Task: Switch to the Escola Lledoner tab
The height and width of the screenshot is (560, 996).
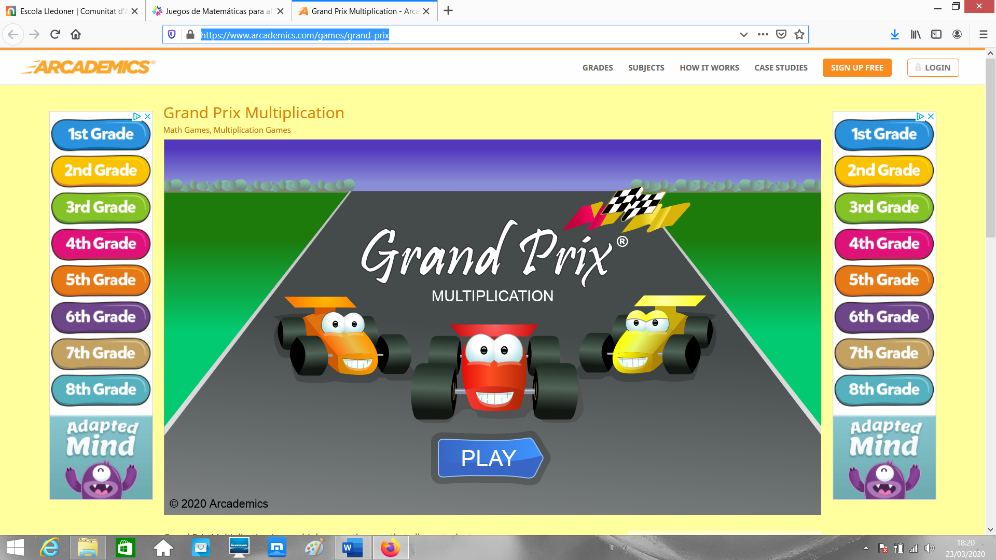Action: (x=73, y=10)
